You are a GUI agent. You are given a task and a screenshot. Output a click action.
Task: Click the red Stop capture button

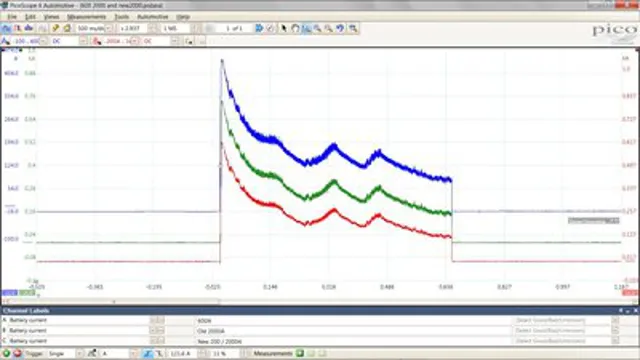click(x=18, y=353)
